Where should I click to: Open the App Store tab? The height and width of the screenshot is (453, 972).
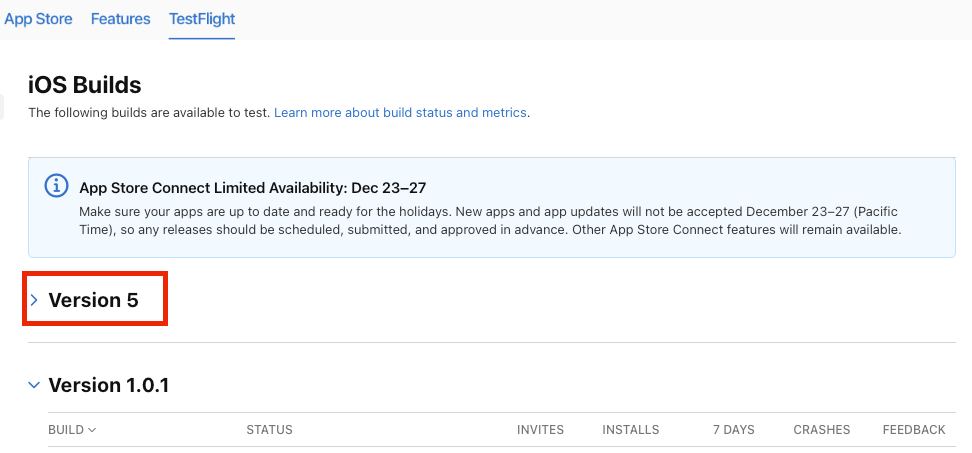pos(38,19)
